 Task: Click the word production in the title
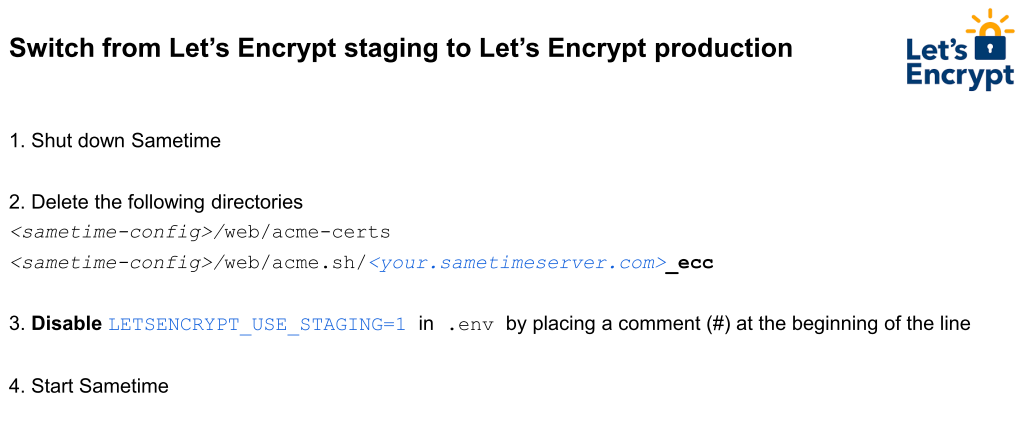pyautogui.click(x=723, y=49)
